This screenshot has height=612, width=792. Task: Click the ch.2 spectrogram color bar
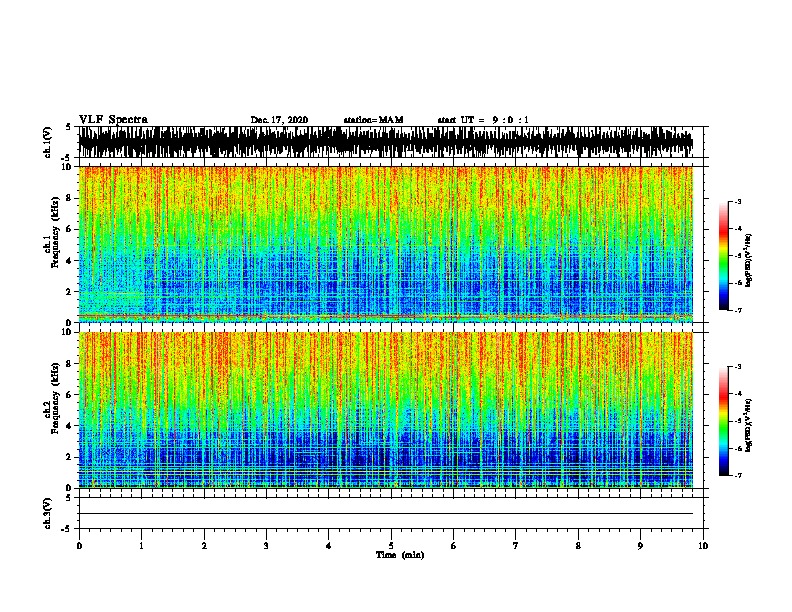[x=723, y=421]
